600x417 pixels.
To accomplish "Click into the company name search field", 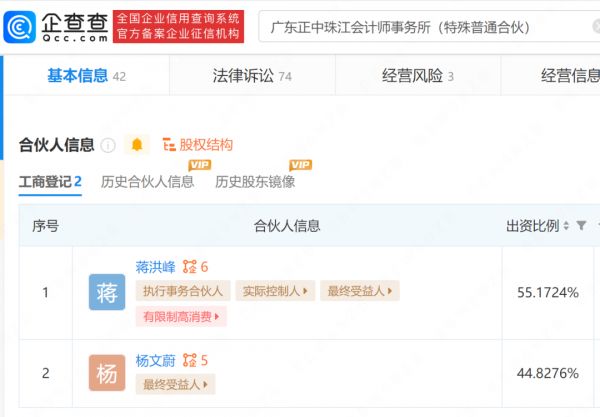I will point(429,27).
